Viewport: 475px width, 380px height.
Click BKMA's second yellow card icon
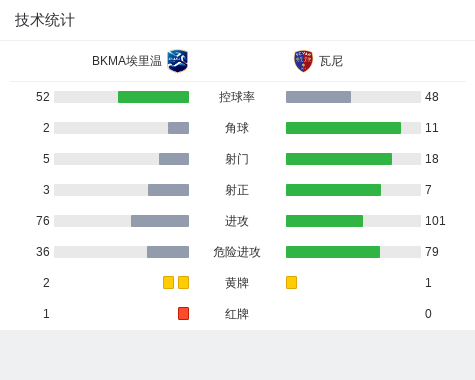(x=183, y=283)
